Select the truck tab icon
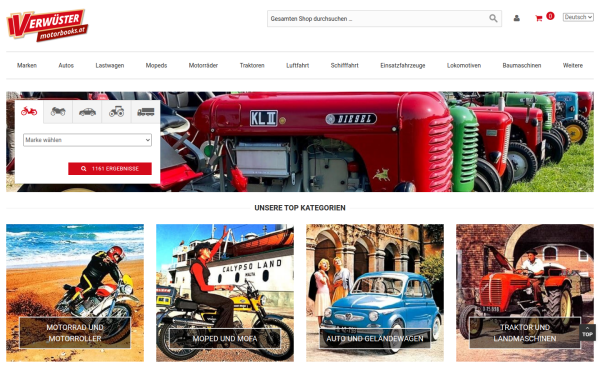This screenshot has height=375, width=600. [x=145, y=112]
